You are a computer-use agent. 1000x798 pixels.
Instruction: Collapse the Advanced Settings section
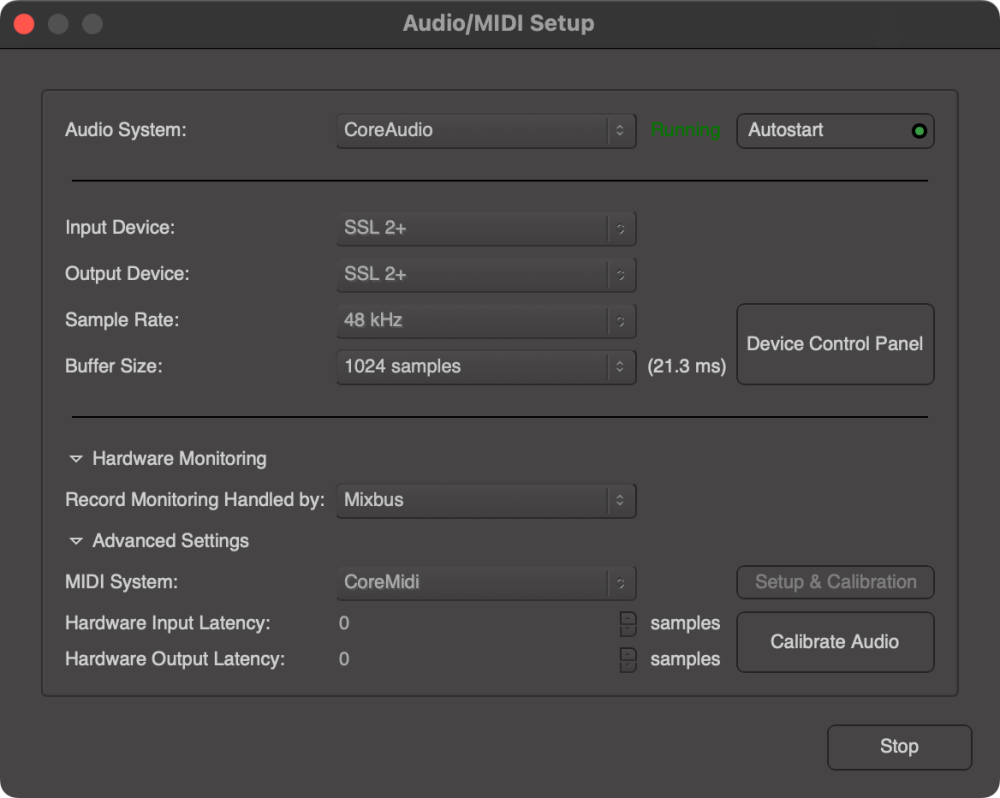(x=76, y=540)
